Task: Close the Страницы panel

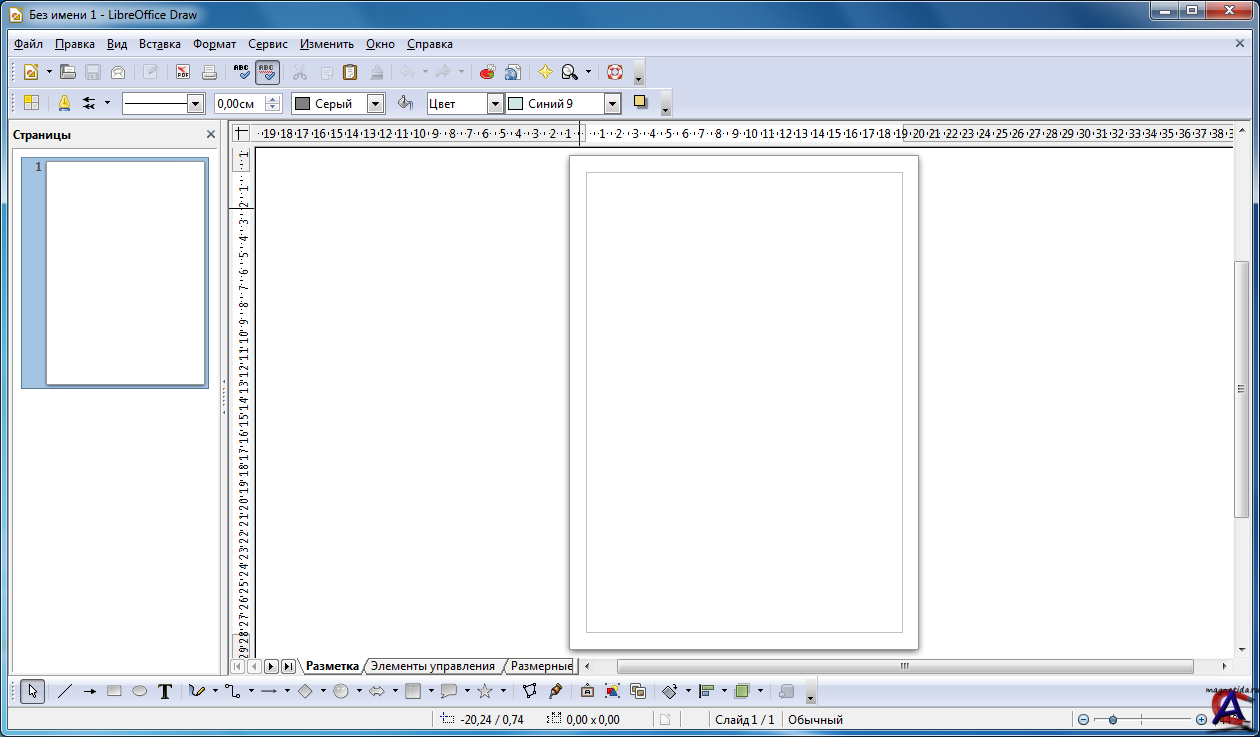Action: pyautogui.click(x=211, y=135)
